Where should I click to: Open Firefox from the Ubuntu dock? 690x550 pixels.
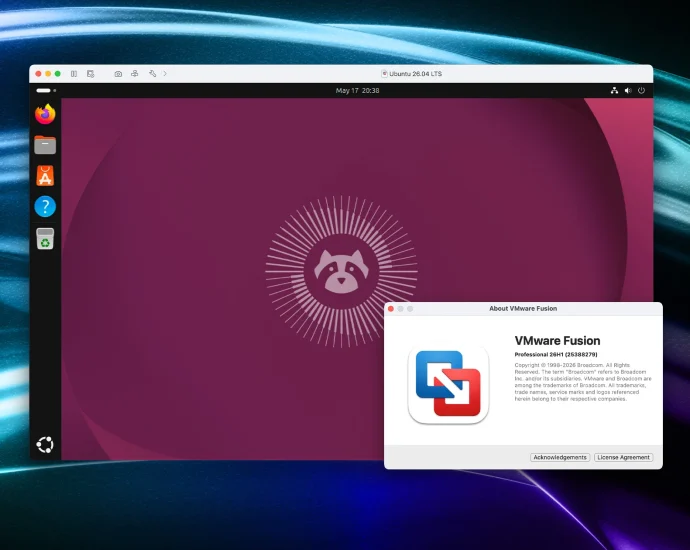tap(45, 114)
